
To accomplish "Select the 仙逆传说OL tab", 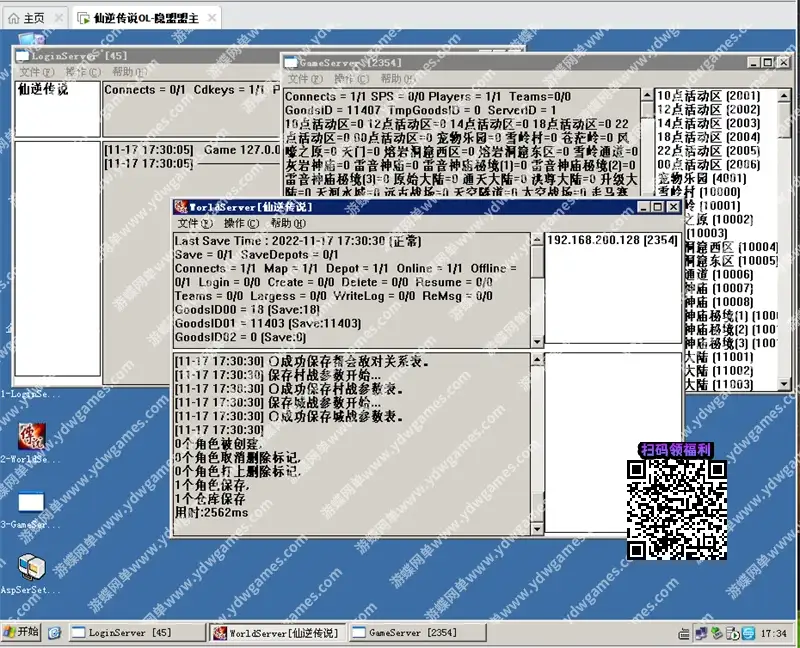I will 146,19.
